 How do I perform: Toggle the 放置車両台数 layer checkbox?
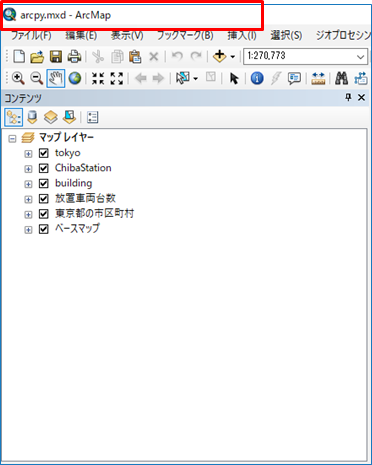point(44,199)
